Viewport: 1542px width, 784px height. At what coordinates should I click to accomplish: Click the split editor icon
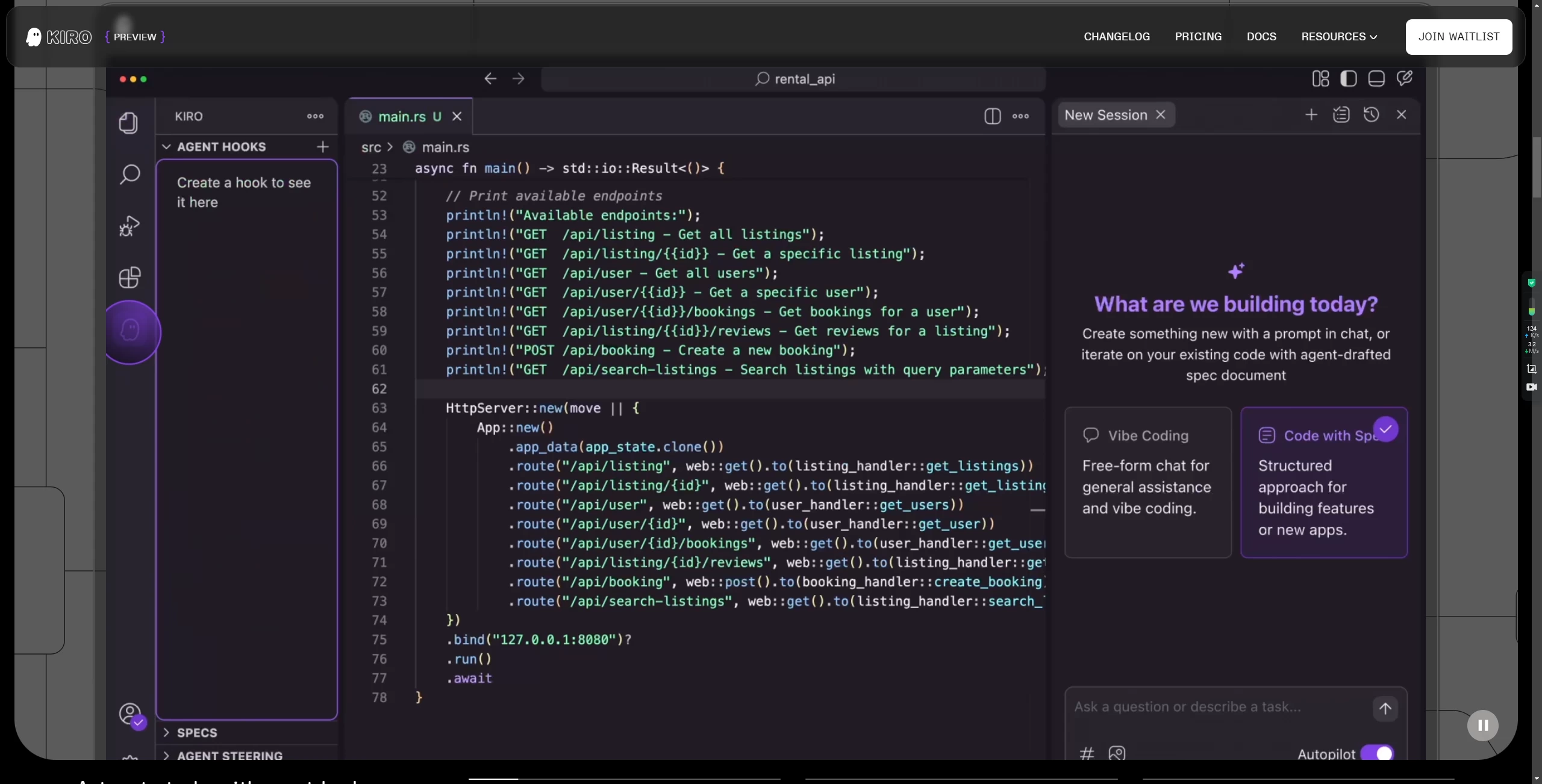pyautogui.click(x=992, y=116)
